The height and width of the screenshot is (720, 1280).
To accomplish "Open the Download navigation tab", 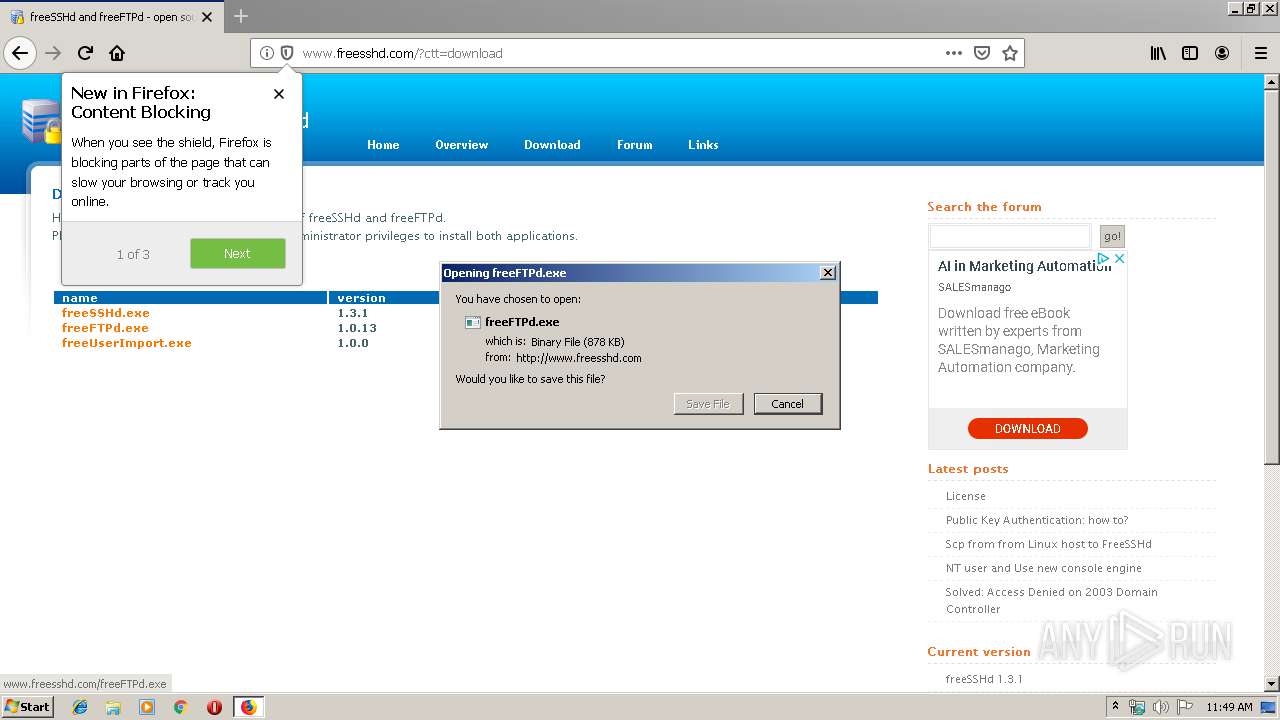I will tap(552, 145).
